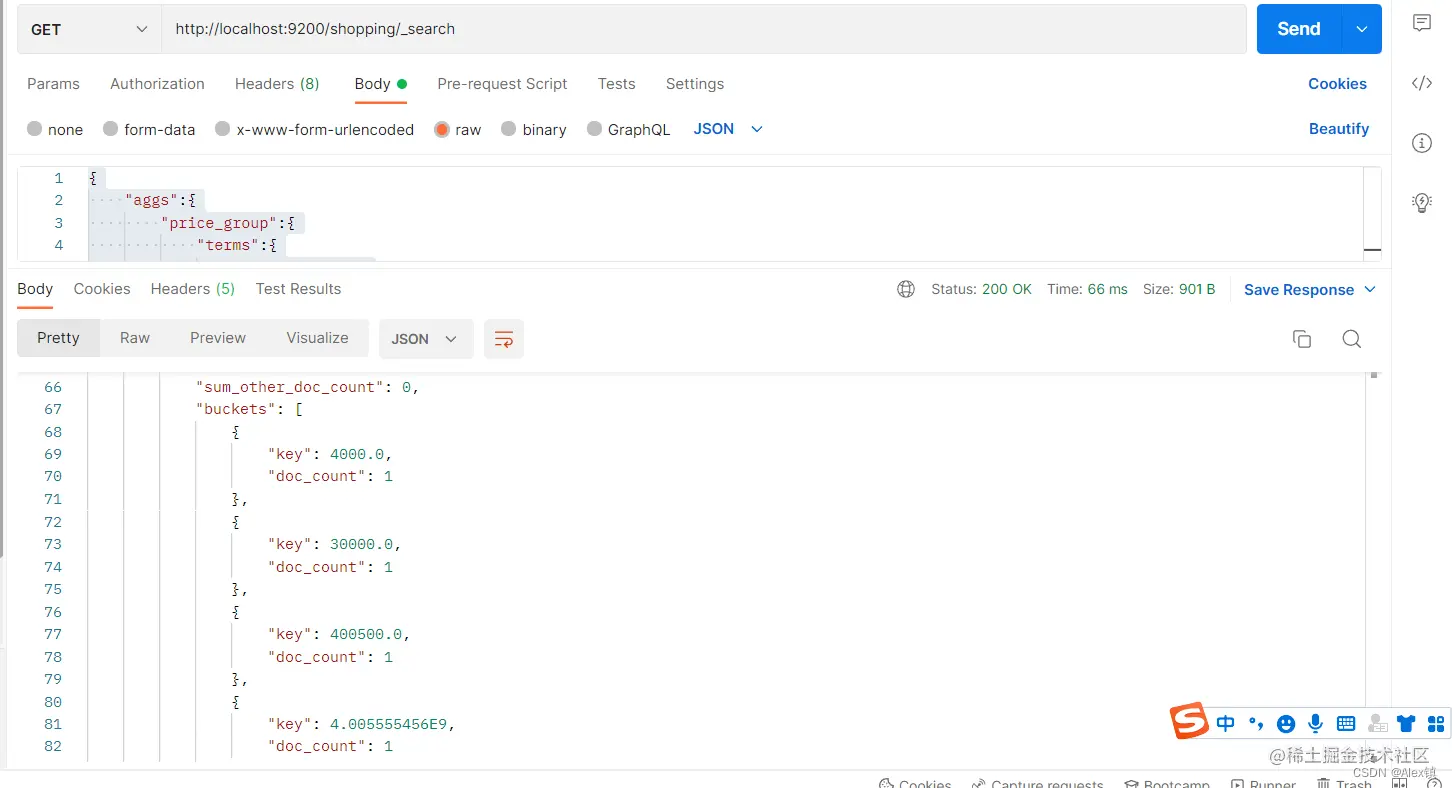The height and width of the screenshot is (788, 1452).
Task: Select the Raw response view
Action: pos(135,338)
